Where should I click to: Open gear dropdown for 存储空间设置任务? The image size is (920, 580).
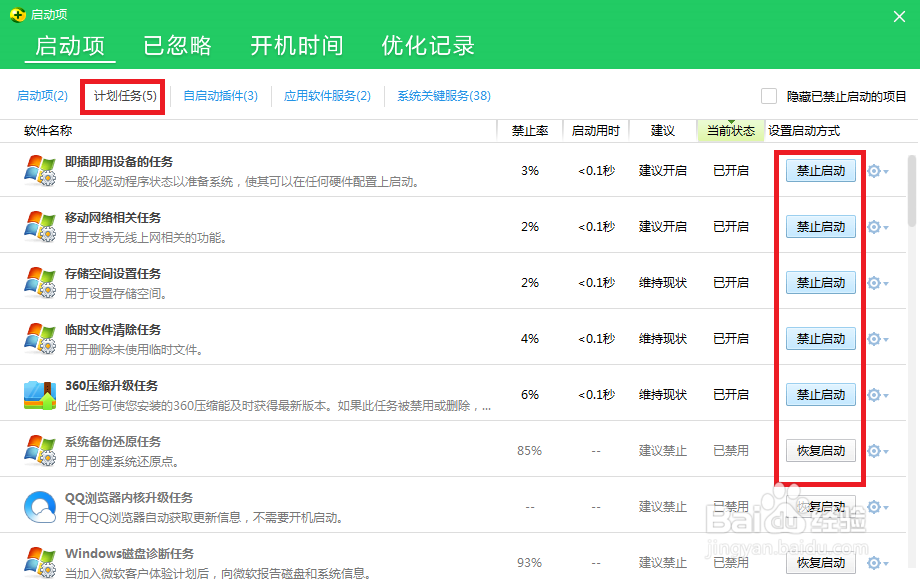click(x=877, y=283)
